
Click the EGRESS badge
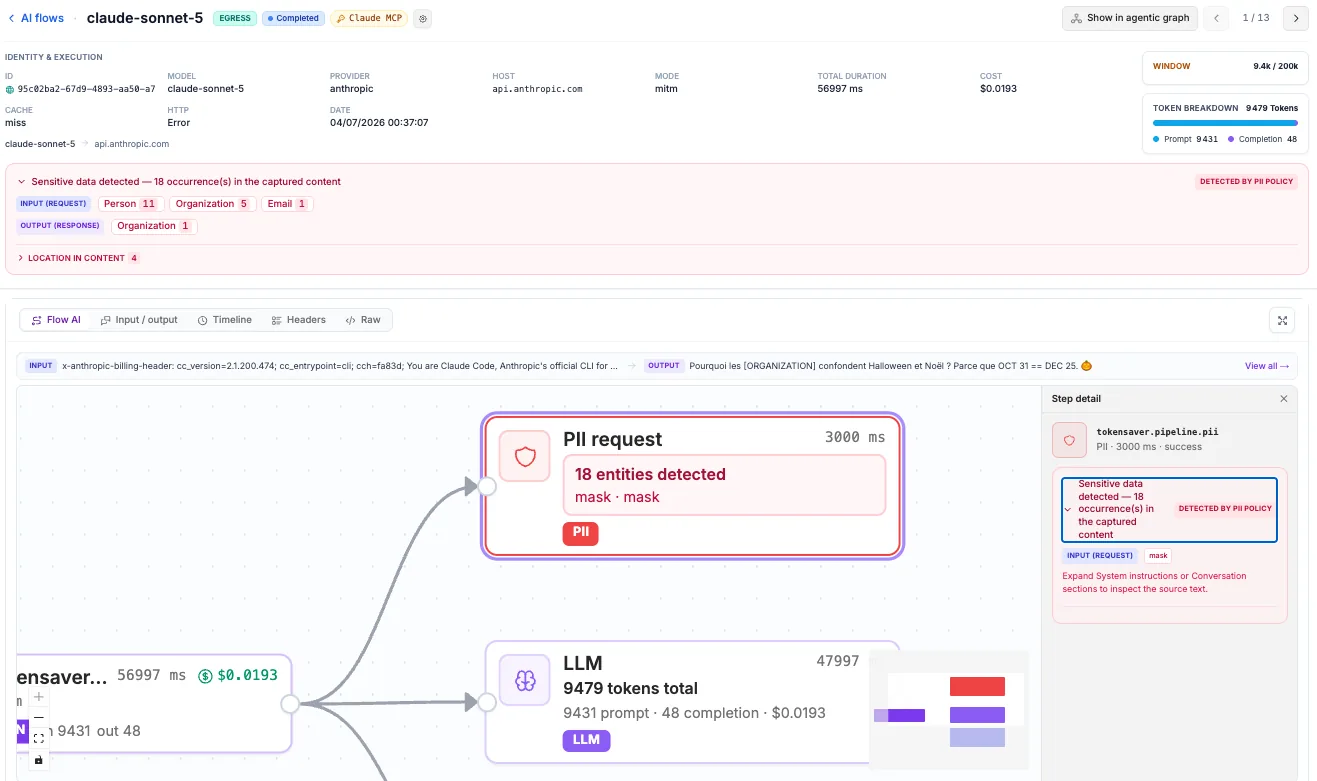pyautogui.click(x=235, y=18)
